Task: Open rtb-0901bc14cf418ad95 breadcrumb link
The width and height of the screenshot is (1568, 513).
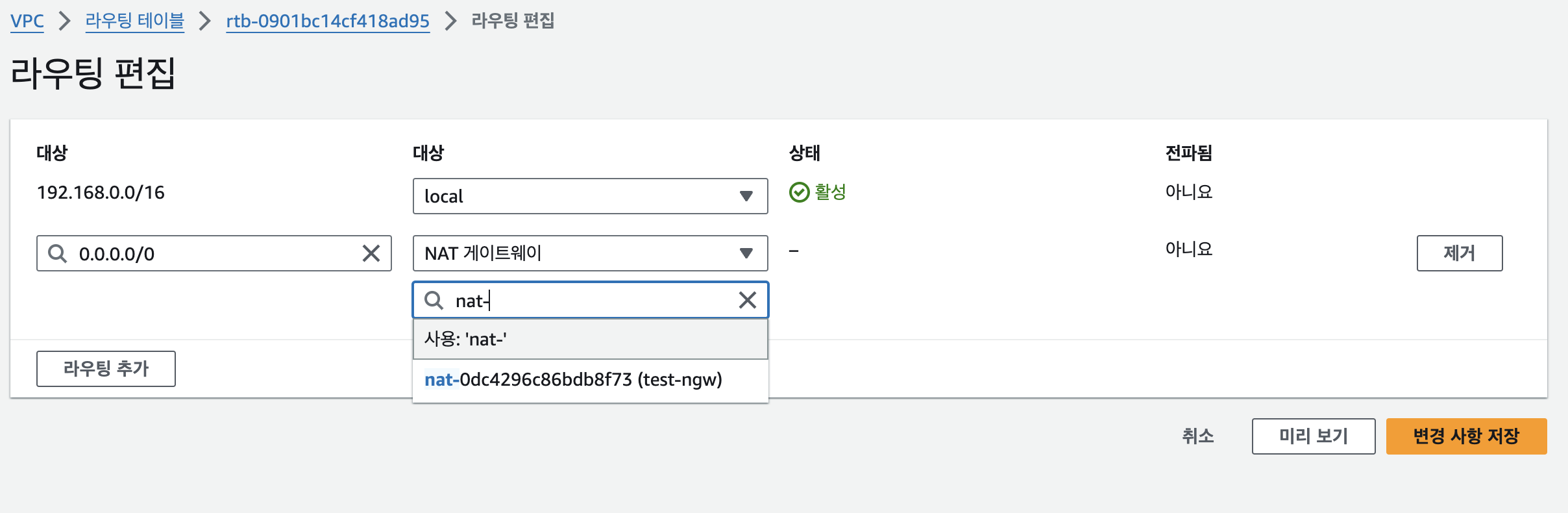Action: (328, 21)
